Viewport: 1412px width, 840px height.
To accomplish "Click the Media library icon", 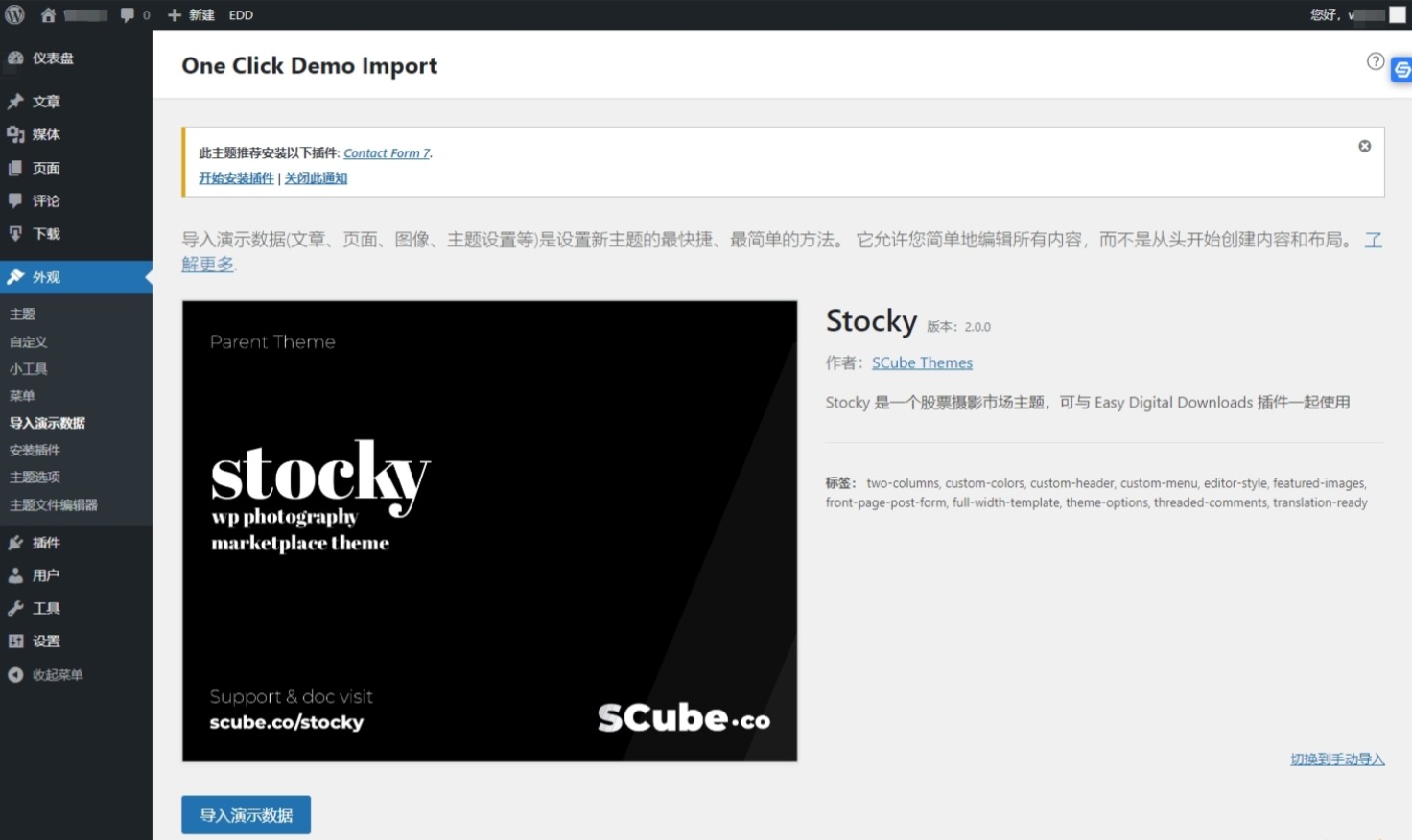I will 15,134.
